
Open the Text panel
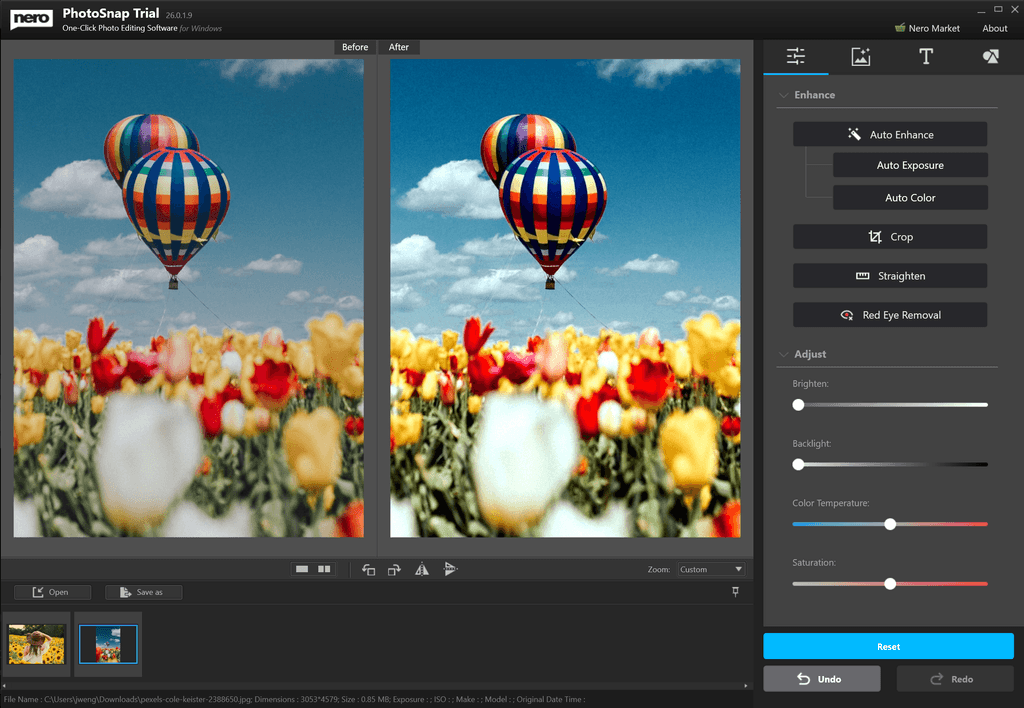click(925, 57)
